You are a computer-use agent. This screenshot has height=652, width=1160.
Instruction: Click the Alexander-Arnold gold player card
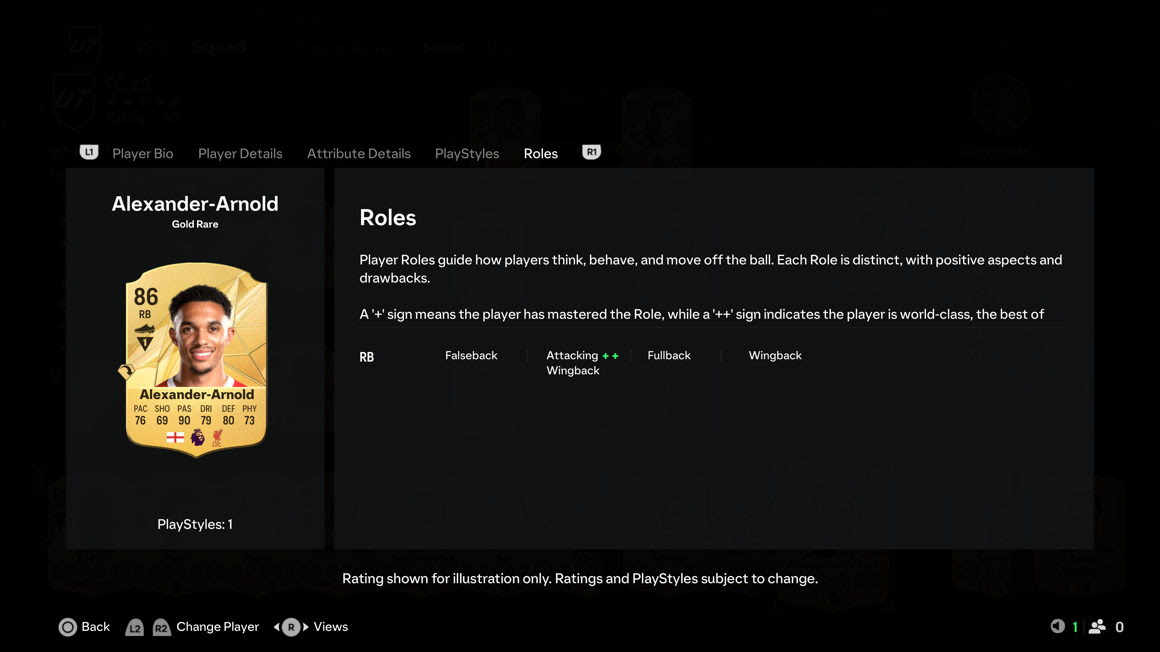196,360
